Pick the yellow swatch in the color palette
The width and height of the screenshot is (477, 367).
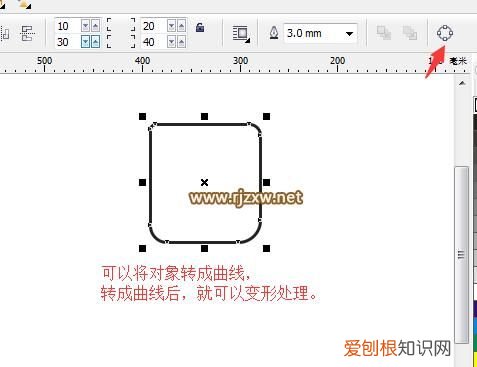point(475,358)
